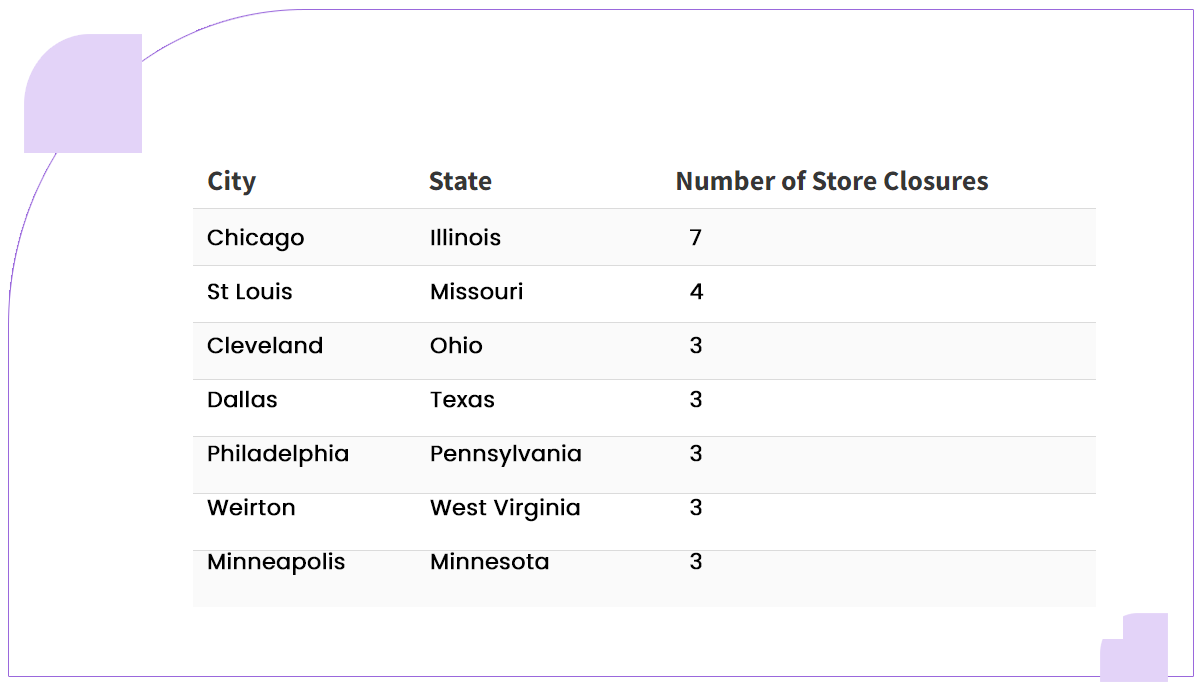Click the Ohio state cell

pos(456,346)
